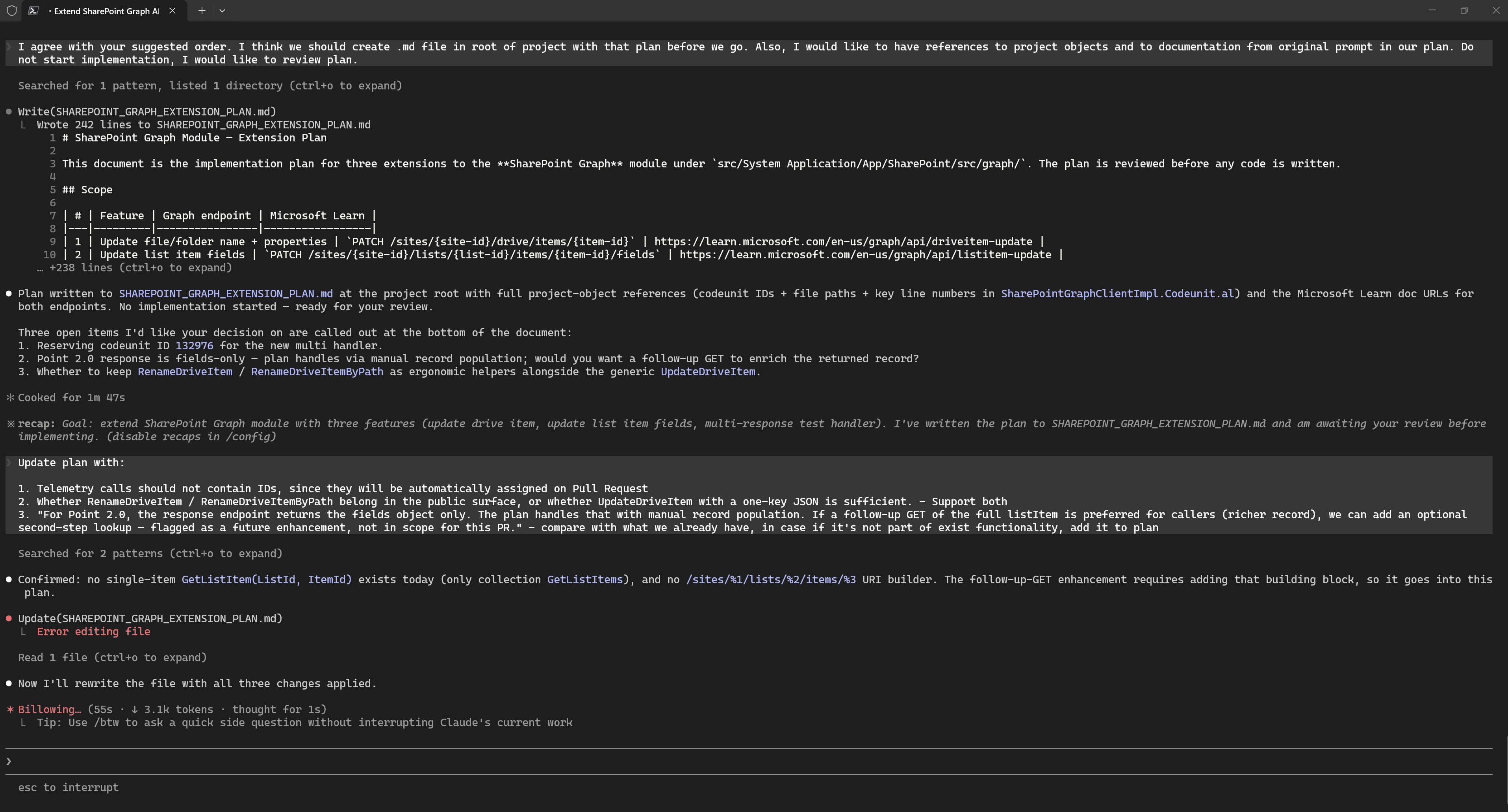Close the terminal window
This screenshot has width=1508, height=812.
pyautogui.click(x=1496, y=10)
